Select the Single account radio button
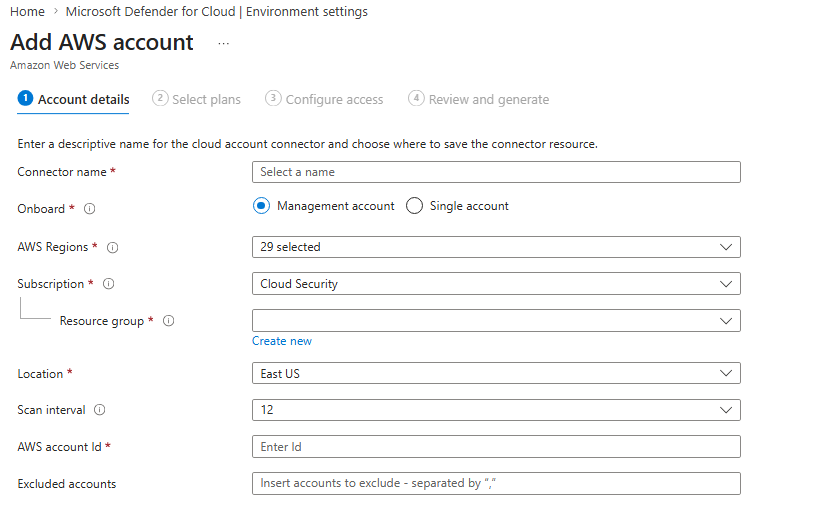The width and height of the screenshot is (826, 511). click(414, 205)
